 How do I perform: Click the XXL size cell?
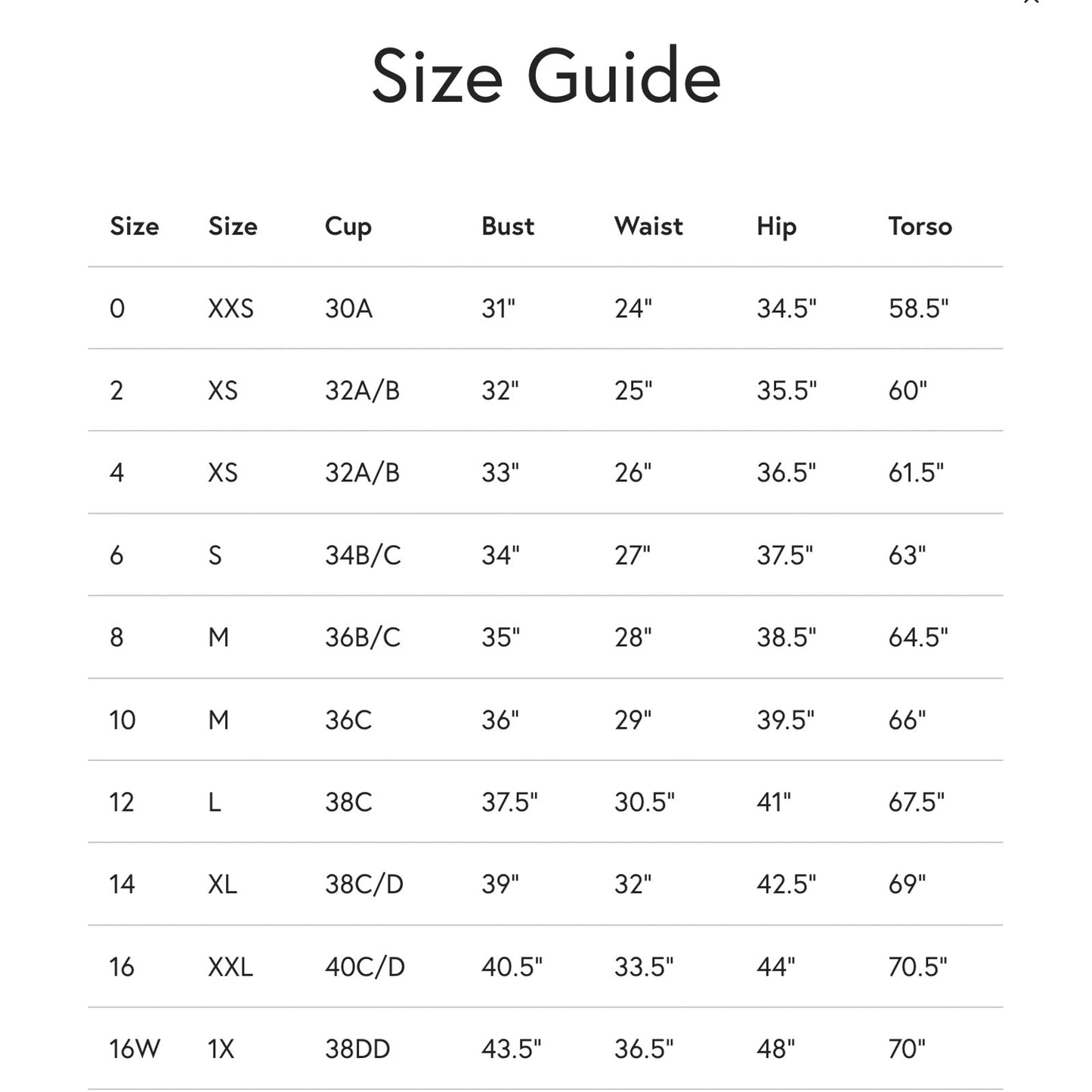[230, 967]
